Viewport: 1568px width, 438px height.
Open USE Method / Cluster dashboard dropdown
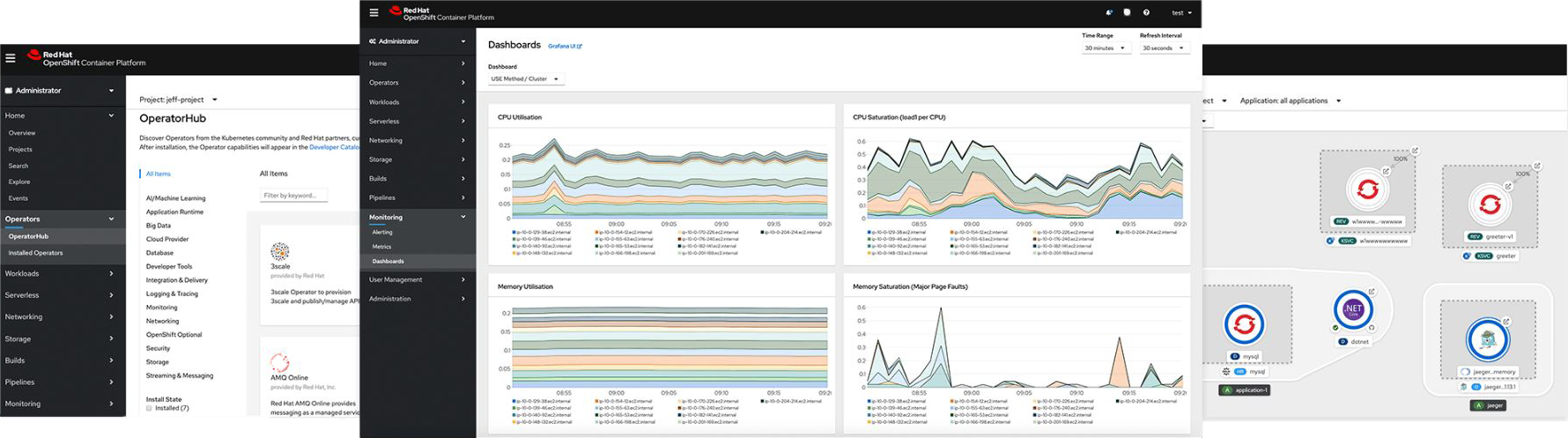tap(525, 78)
